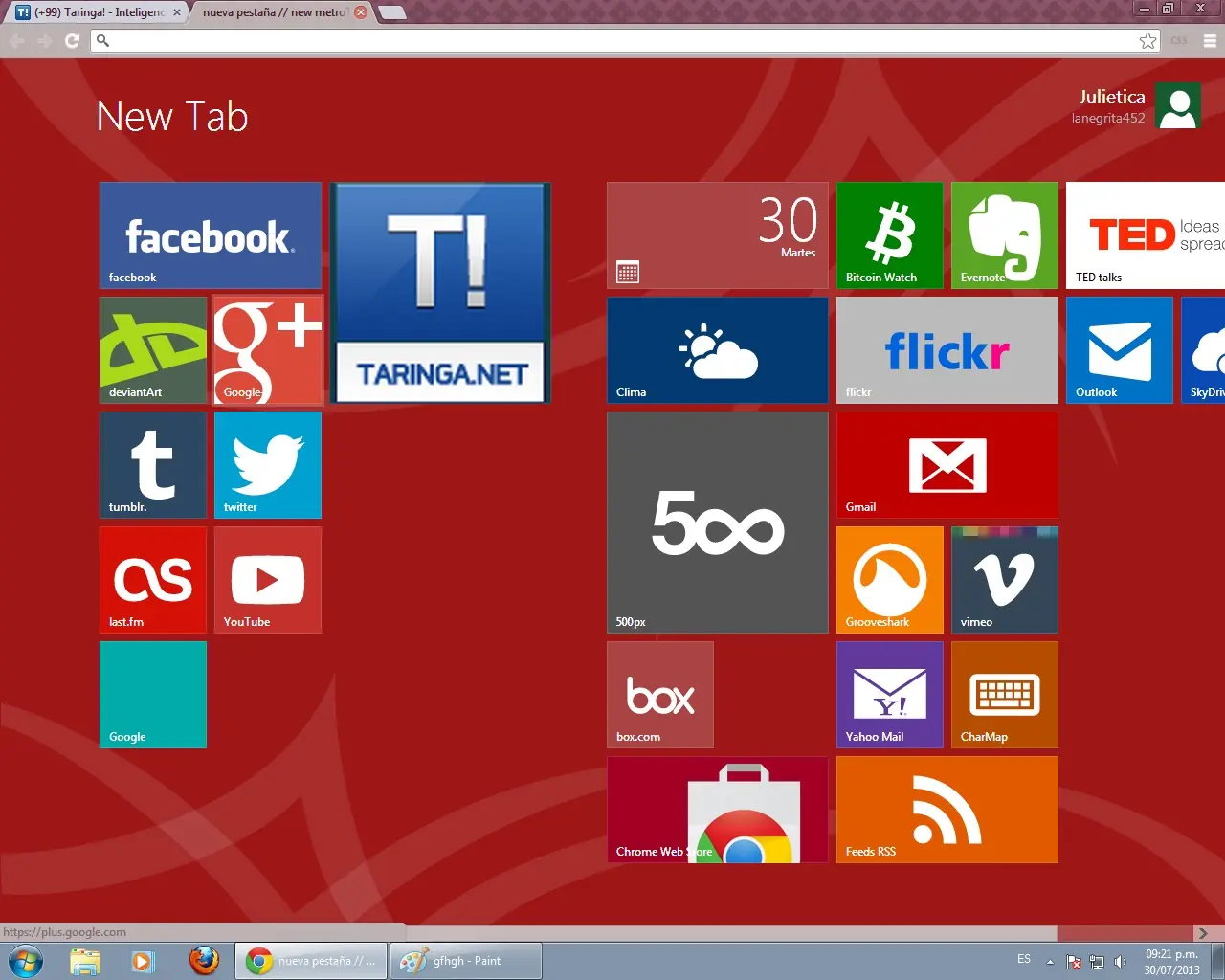The image size is (1225, 980).
Task: Open the Google+ tile
Action: [x=268, y=350]
